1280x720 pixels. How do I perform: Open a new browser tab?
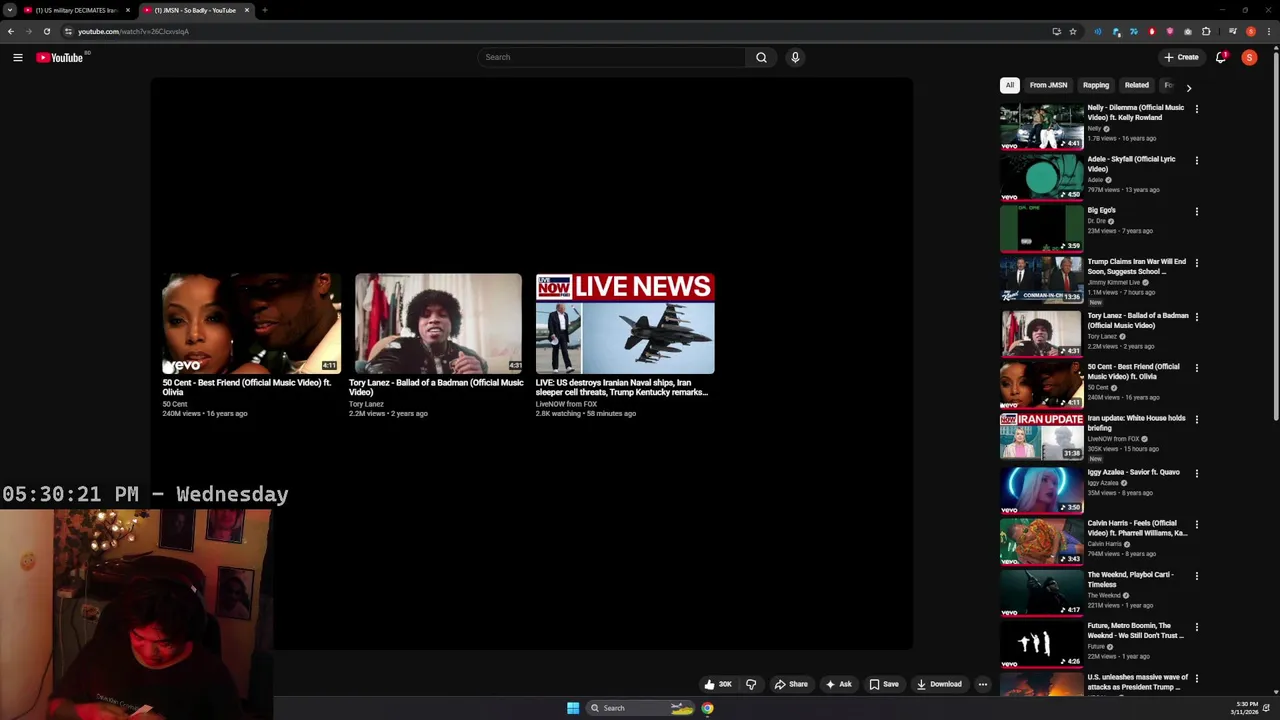click(265, 10)
